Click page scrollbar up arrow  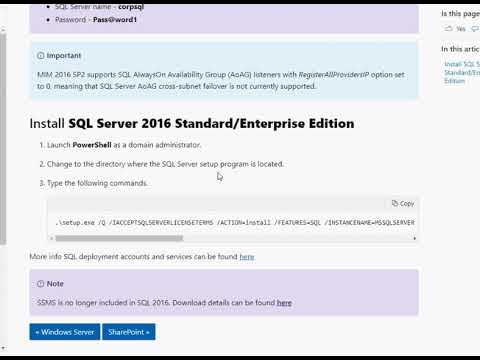(3, 30)
